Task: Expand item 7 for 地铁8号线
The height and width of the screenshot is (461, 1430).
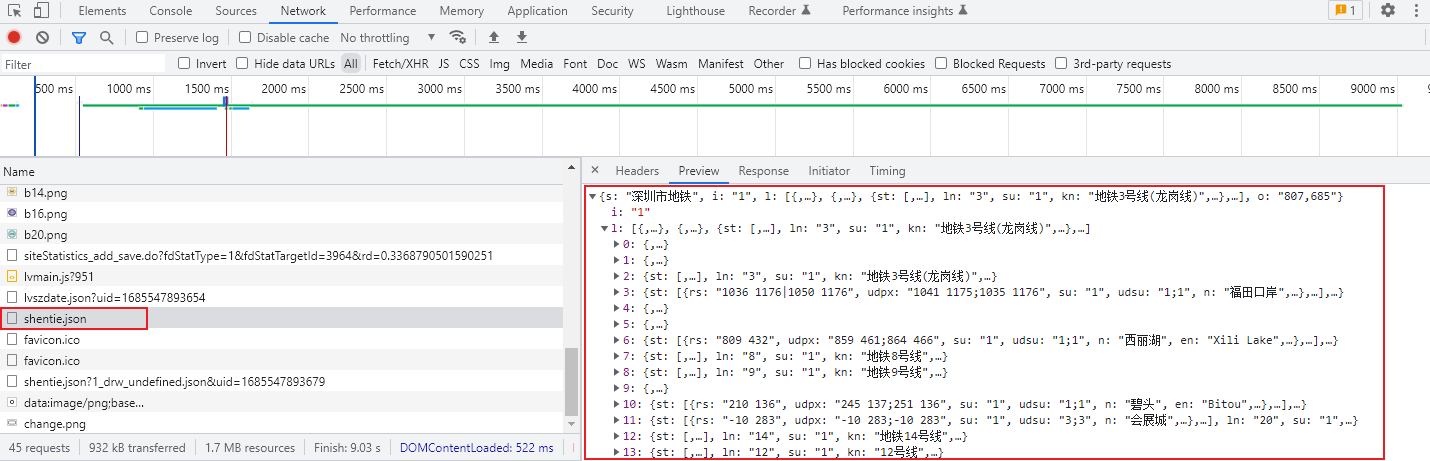Action: [x=617, y=356]
